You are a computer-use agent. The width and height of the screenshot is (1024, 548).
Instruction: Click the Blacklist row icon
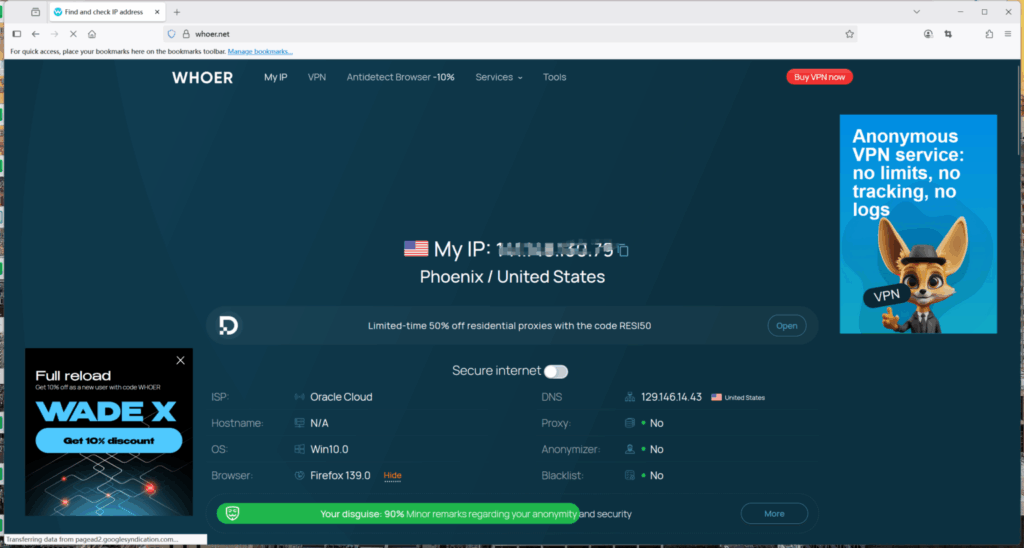[630, 475]
